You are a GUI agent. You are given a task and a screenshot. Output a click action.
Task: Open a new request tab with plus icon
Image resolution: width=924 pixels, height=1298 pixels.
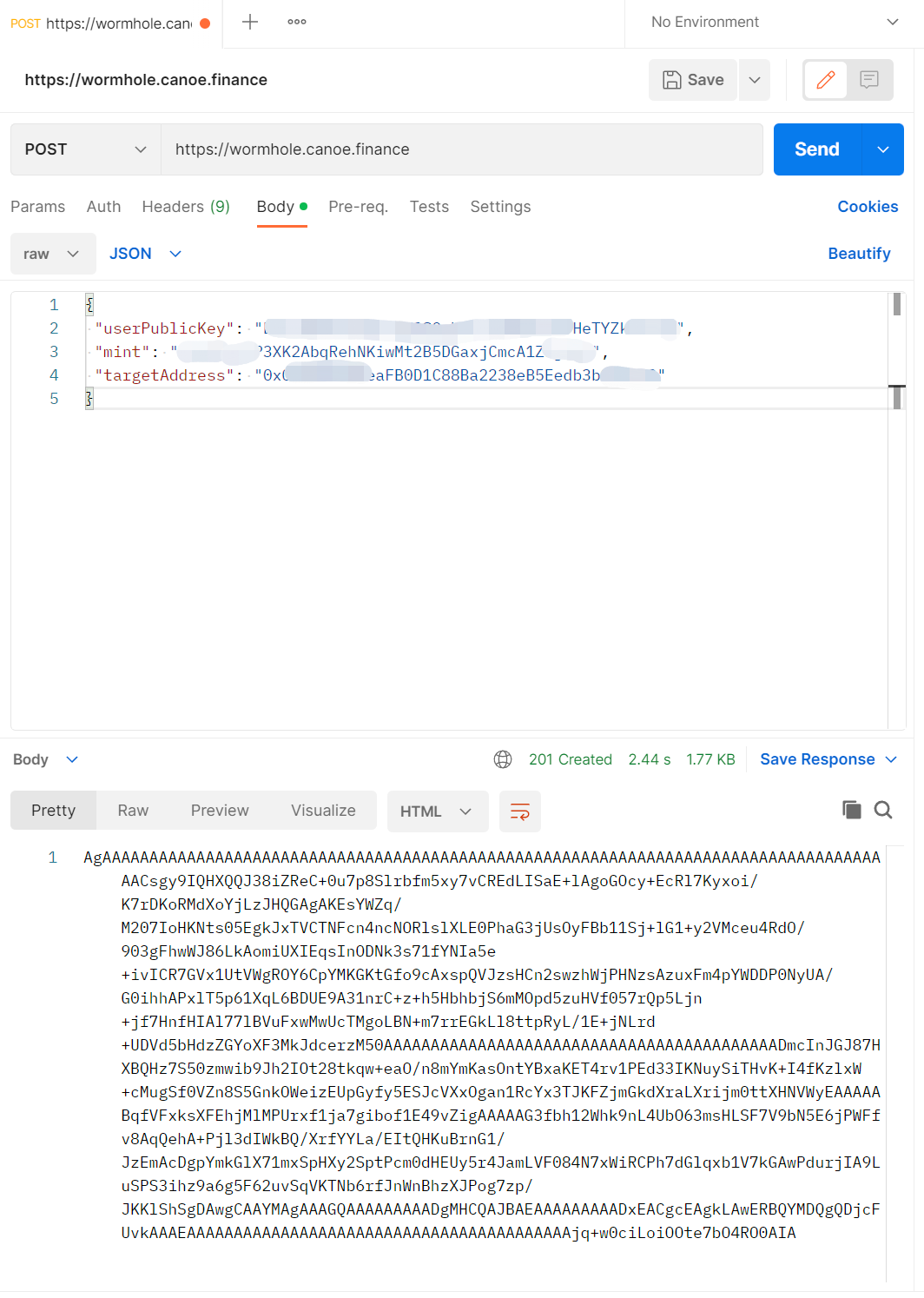pos(249,22)
